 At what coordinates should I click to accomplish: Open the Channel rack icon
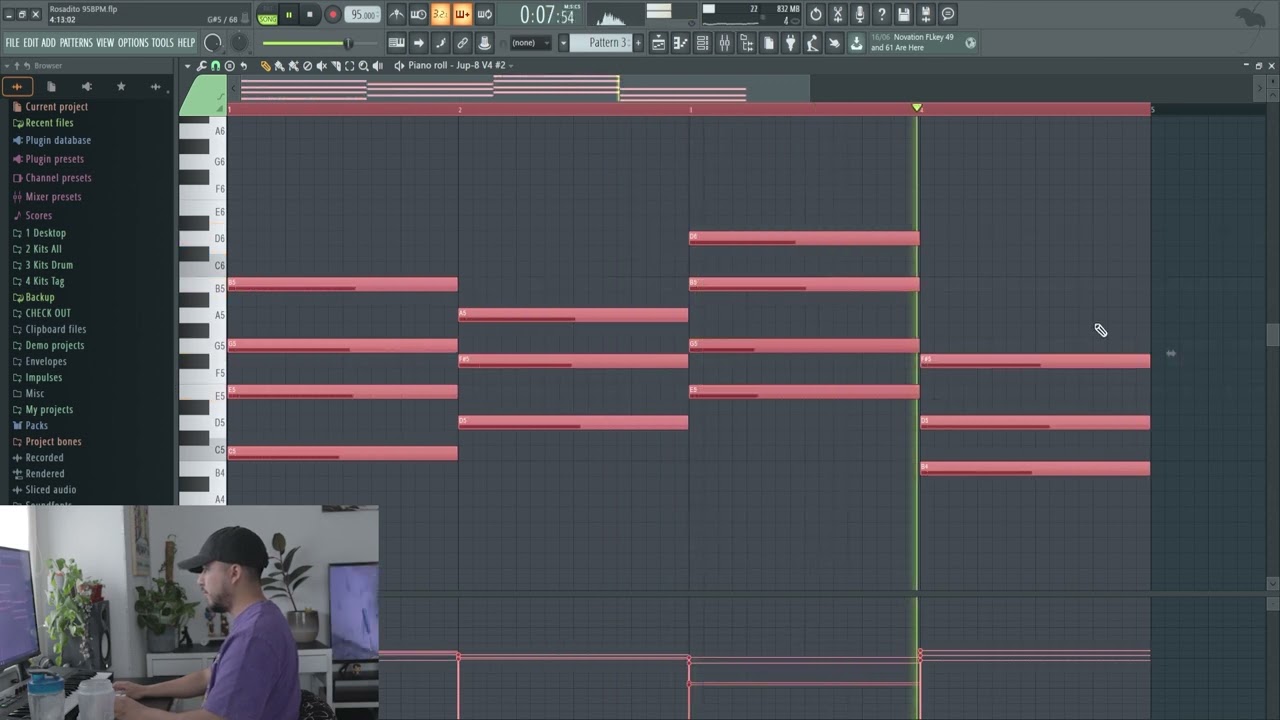(x=702, y=43)
